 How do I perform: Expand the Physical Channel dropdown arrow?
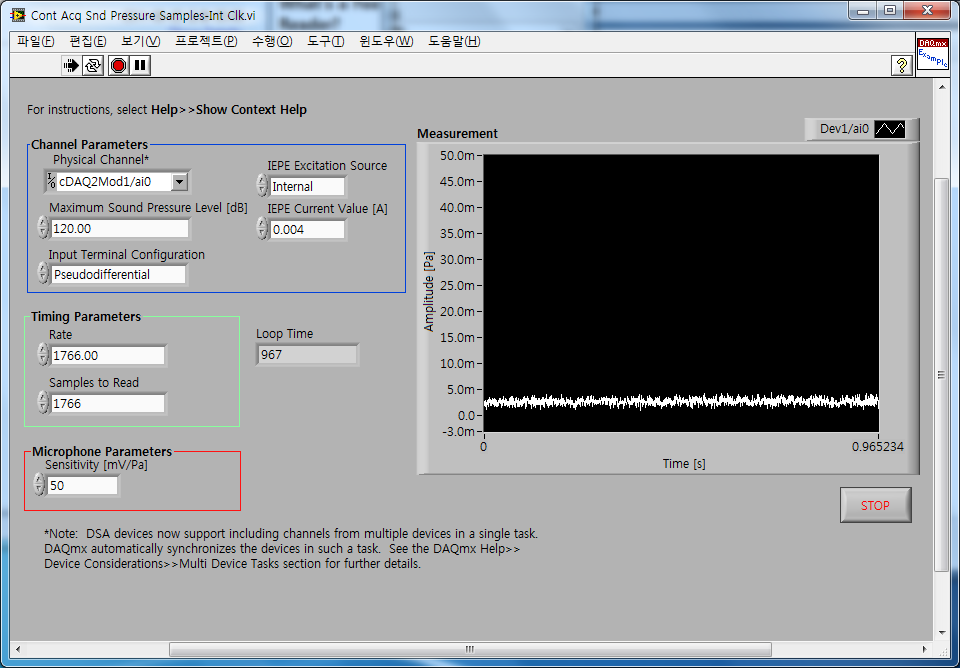(x=179, y=181)
